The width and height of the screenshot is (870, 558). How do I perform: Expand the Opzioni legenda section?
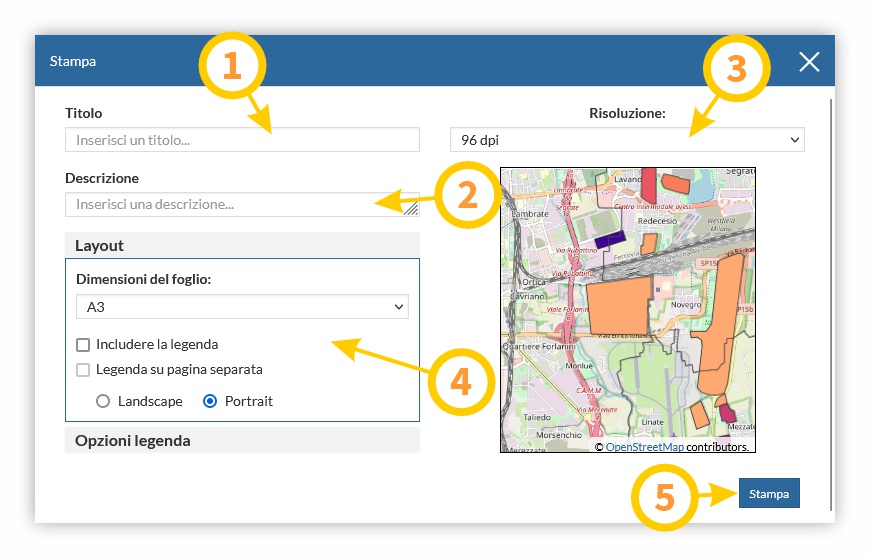pos(242,440)
